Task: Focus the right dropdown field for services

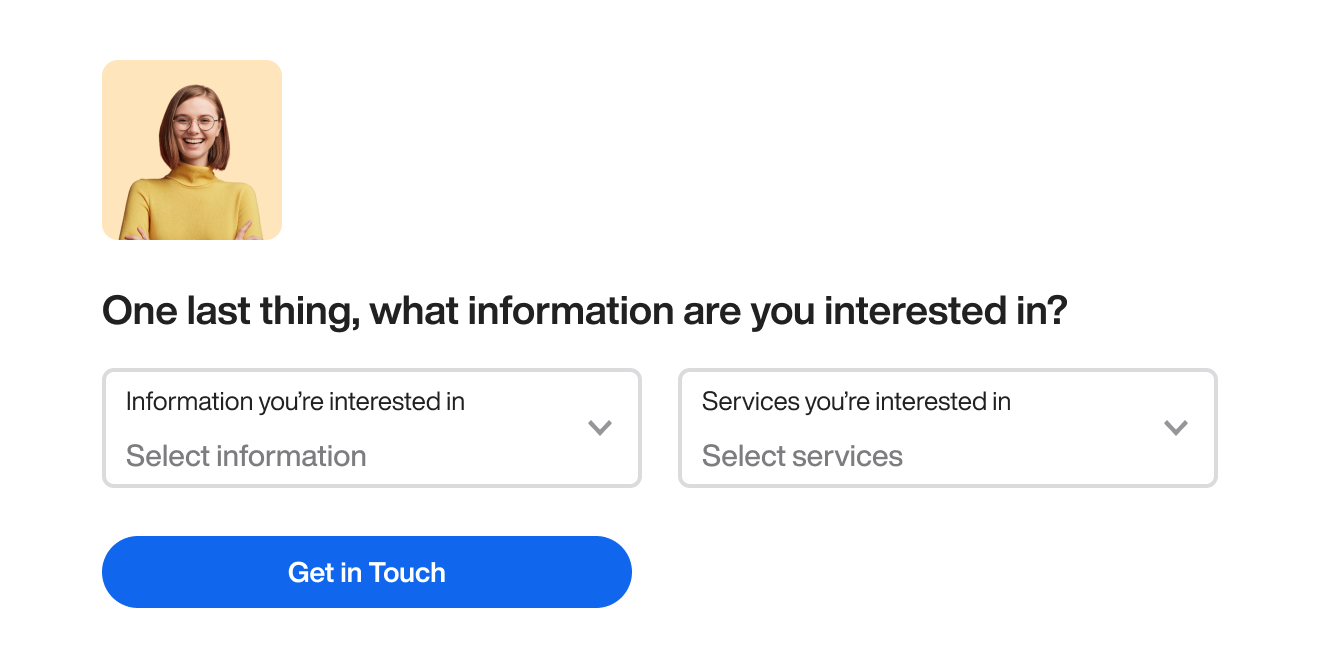Action: pos(947,428)
